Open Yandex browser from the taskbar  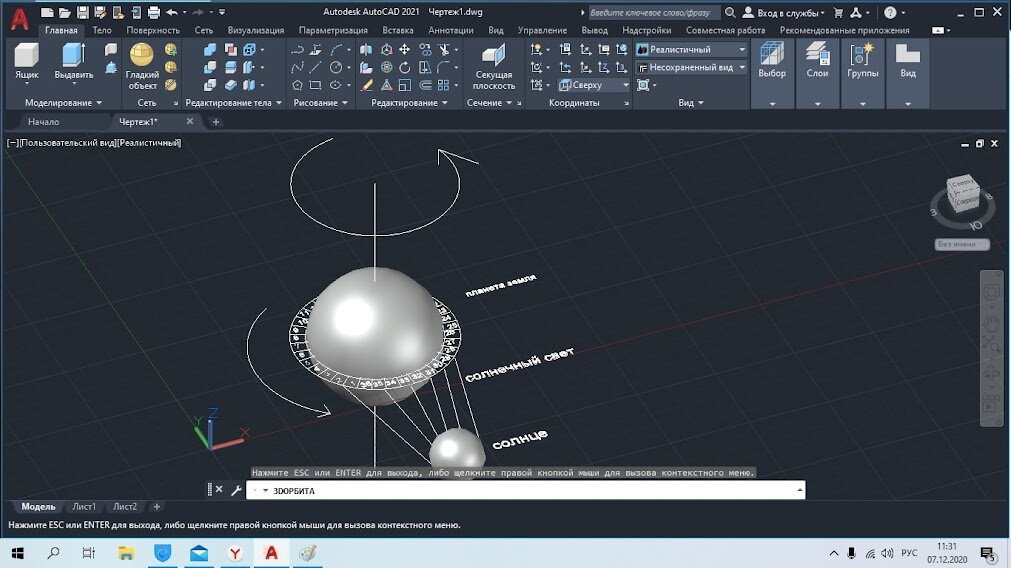tap(235, 553)
